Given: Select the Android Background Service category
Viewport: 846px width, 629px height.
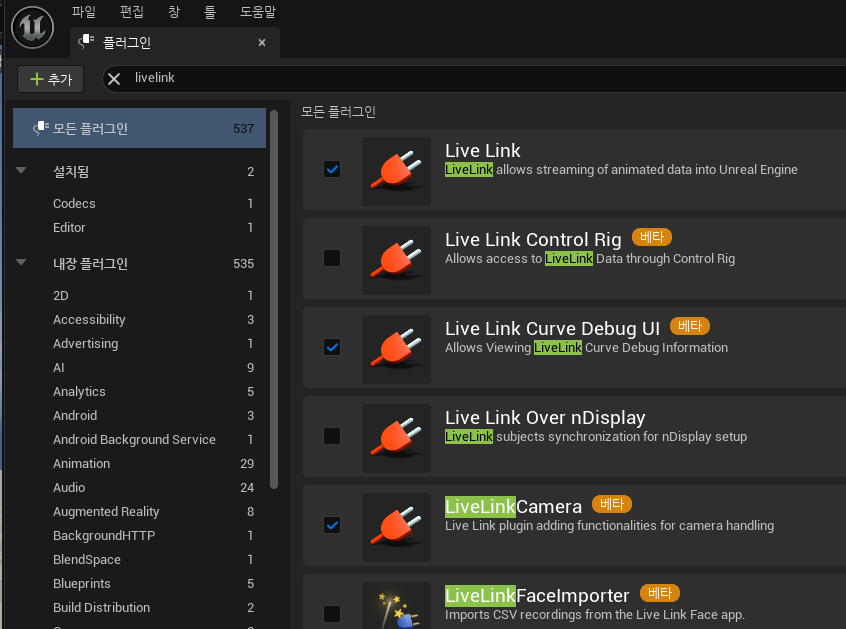Looking at the screenshot, I should 139,440.
